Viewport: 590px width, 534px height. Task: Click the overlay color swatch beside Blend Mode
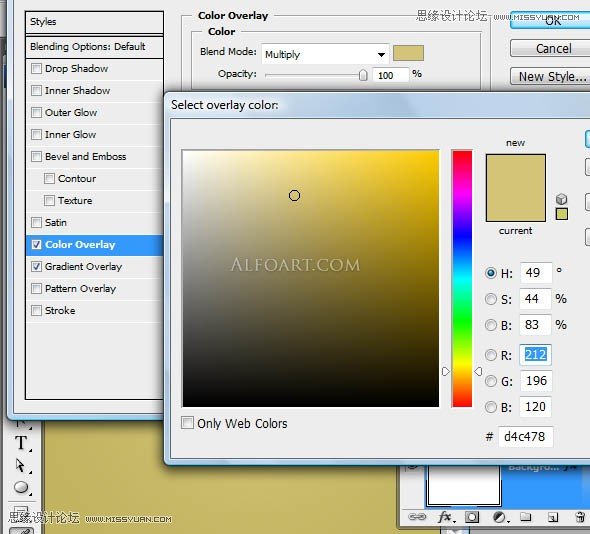(x=408, y=53)
